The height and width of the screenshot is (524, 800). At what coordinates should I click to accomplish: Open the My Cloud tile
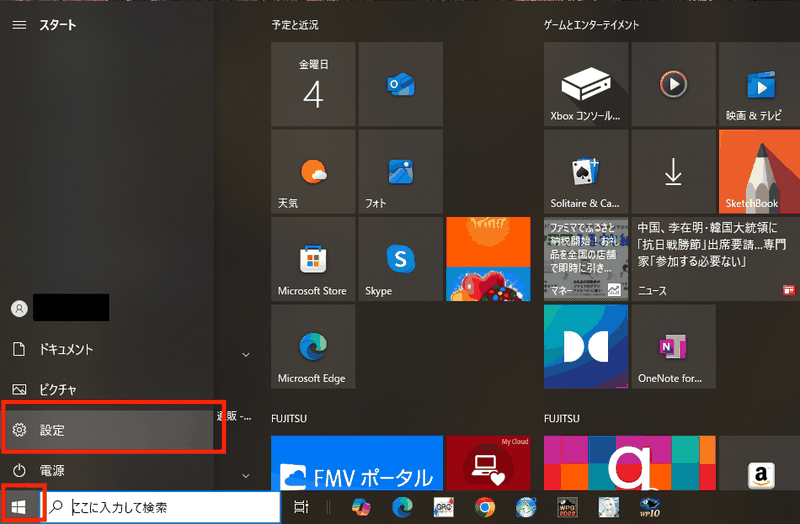tap(488, 463)
